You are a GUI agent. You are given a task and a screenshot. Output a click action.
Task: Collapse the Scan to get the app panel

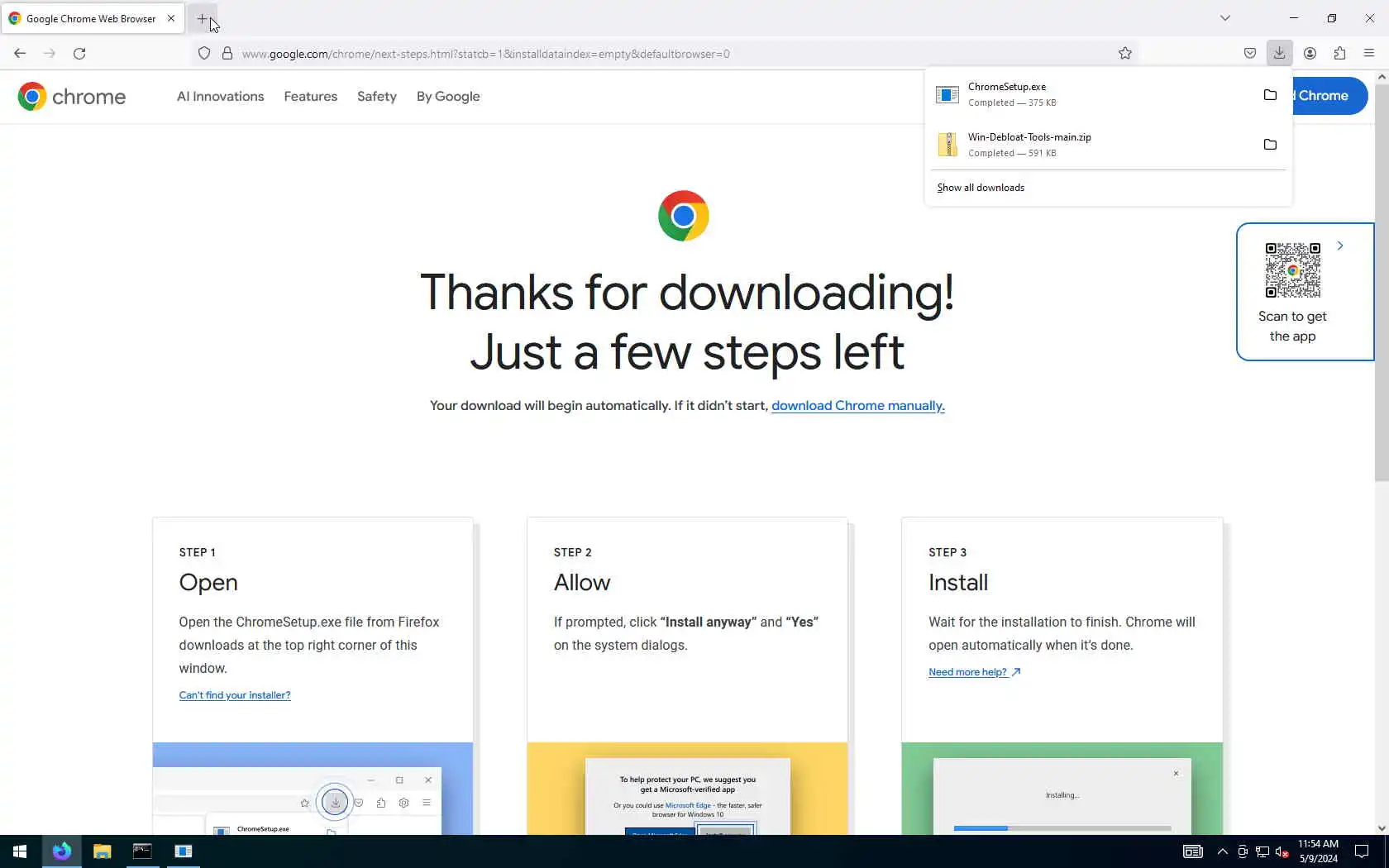tap(1340, 246)
